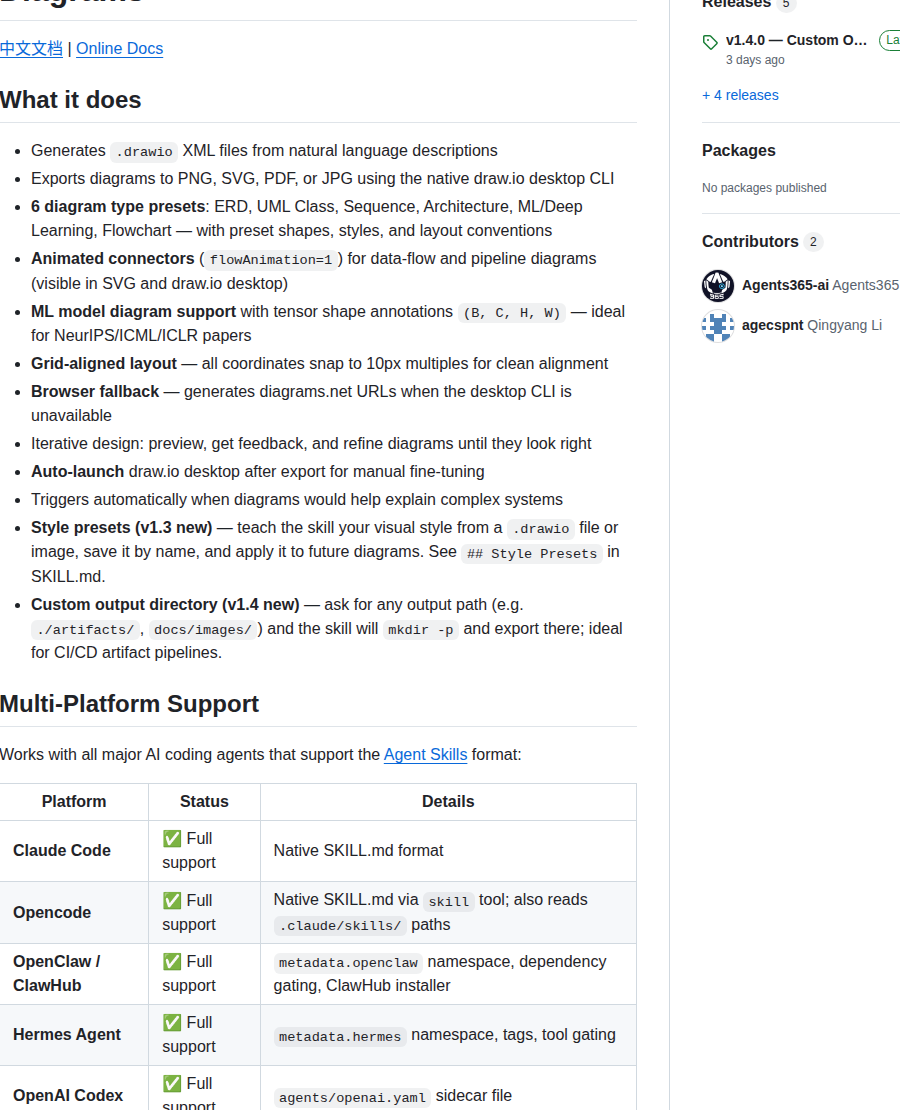
Task: Open the agecspnt Qingyang Li contributor link
Action: click(812, 325)
